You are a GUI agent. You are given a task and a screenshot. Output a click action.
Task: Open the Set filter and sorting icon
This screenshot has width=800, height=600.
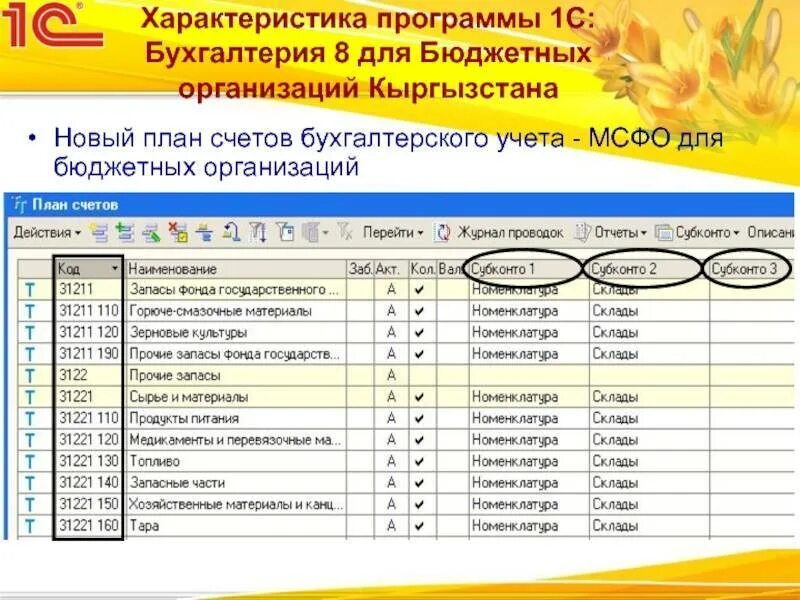pos(258,233)
